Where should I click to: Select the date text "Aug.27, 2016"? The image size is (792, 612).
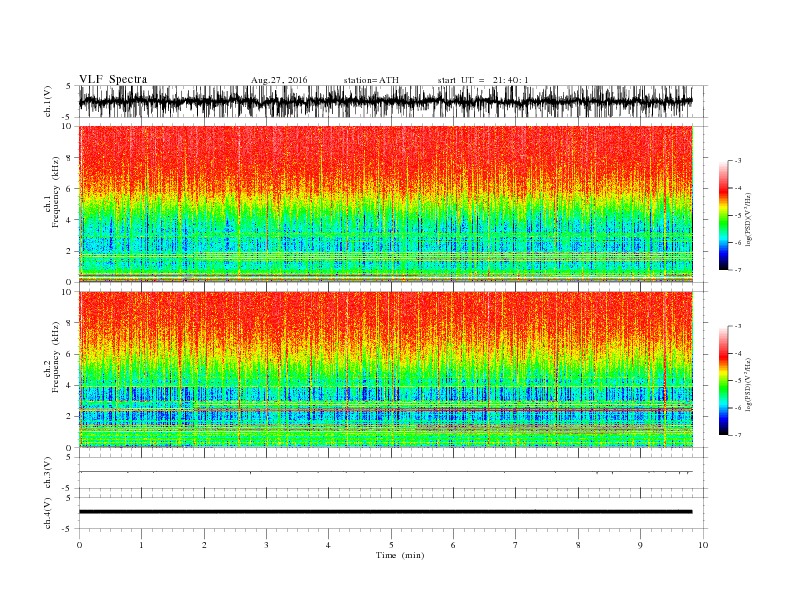[x=279, y=80]
